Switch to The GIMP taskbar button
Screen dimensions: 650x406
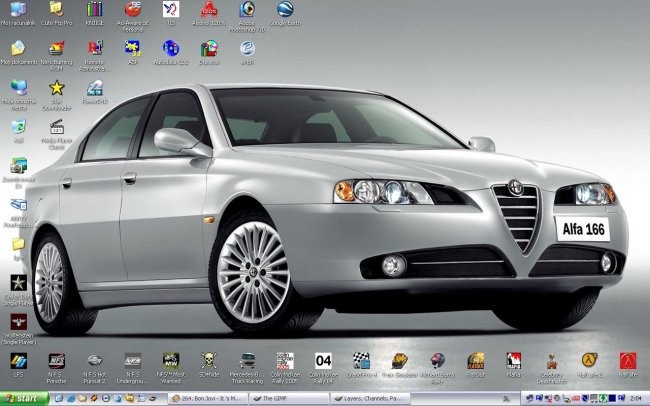[x=289, y=399]
